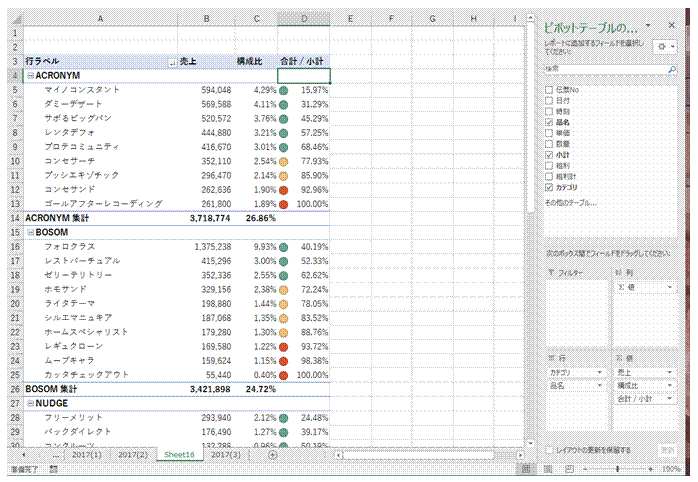
Task: Click the red circle icon in the カッタチェックアウト row
Action: pyautogui.click(x=283, y=375)
